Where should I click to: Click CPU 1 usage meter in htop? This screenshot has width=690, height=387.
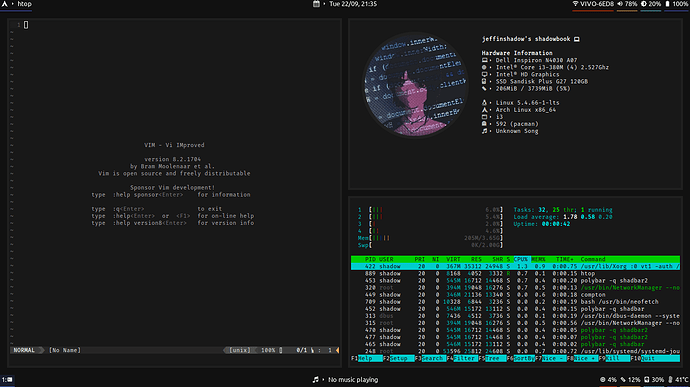click(430, 210)
